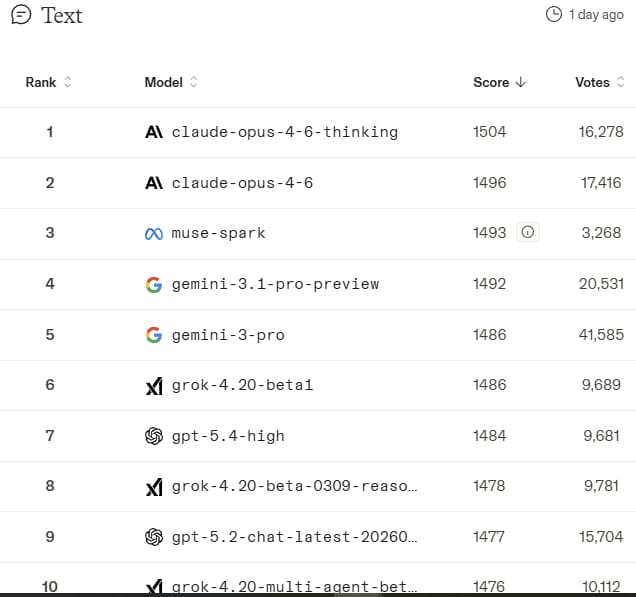
Task: Click the Text chat bubble icon
Action: point(21,16)
